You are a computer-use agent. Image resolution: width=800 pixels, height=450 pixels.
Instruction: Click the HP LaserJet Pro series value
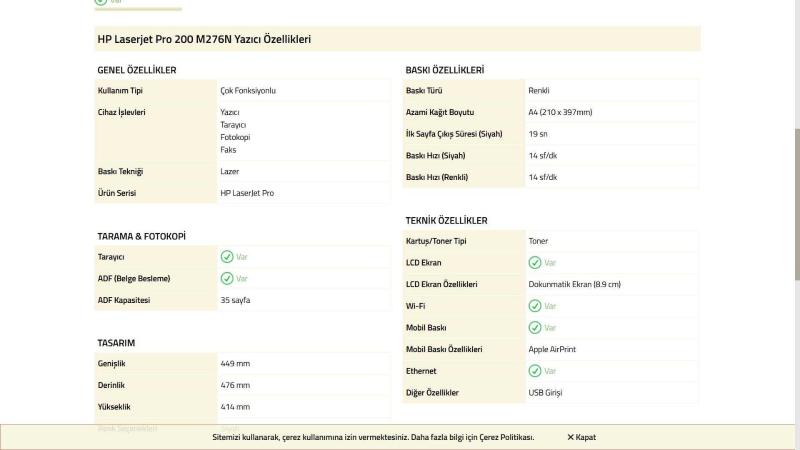pyautogui.click(x=247, y=193)
